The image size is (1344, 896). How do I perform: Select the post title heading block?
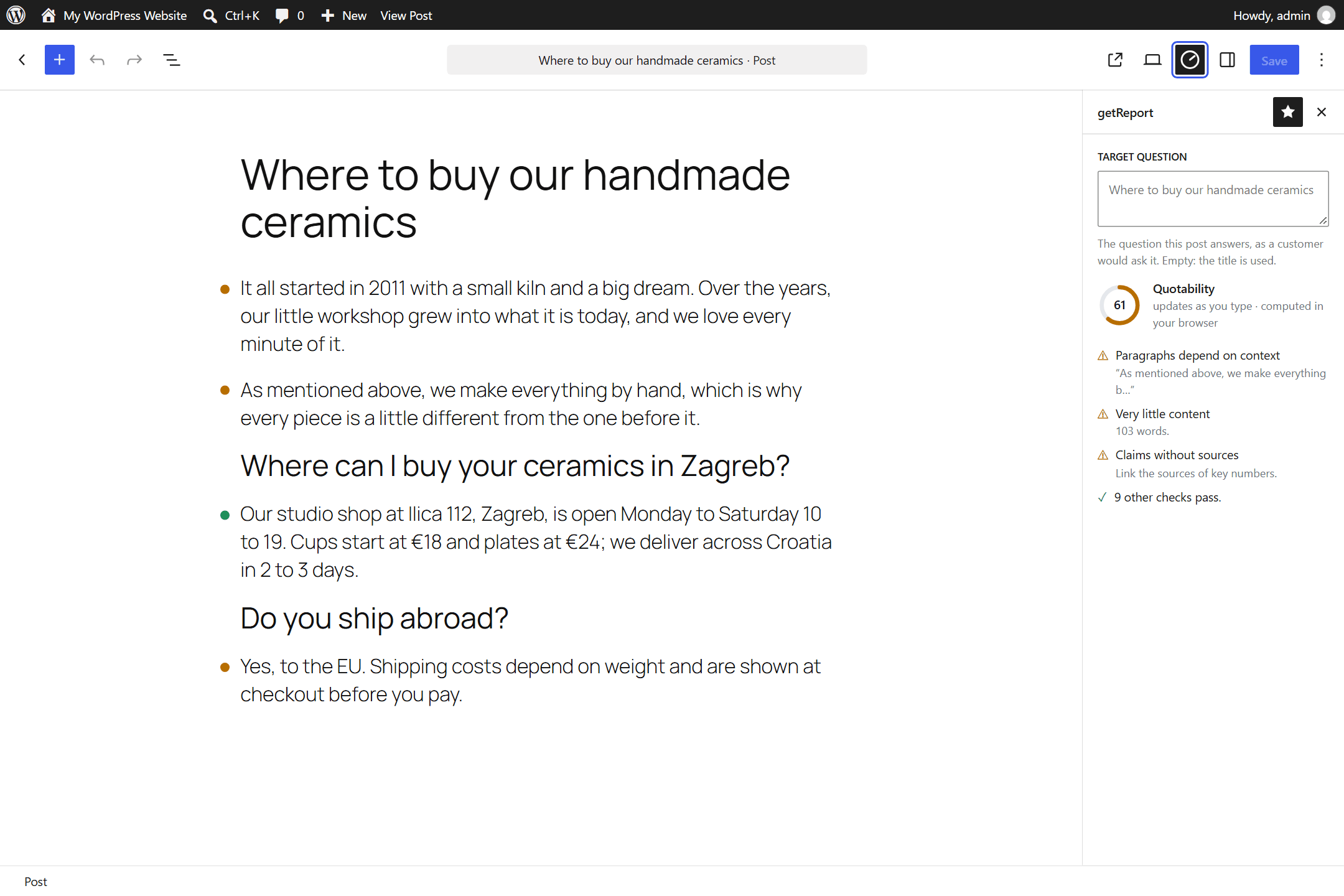(536, 198)
